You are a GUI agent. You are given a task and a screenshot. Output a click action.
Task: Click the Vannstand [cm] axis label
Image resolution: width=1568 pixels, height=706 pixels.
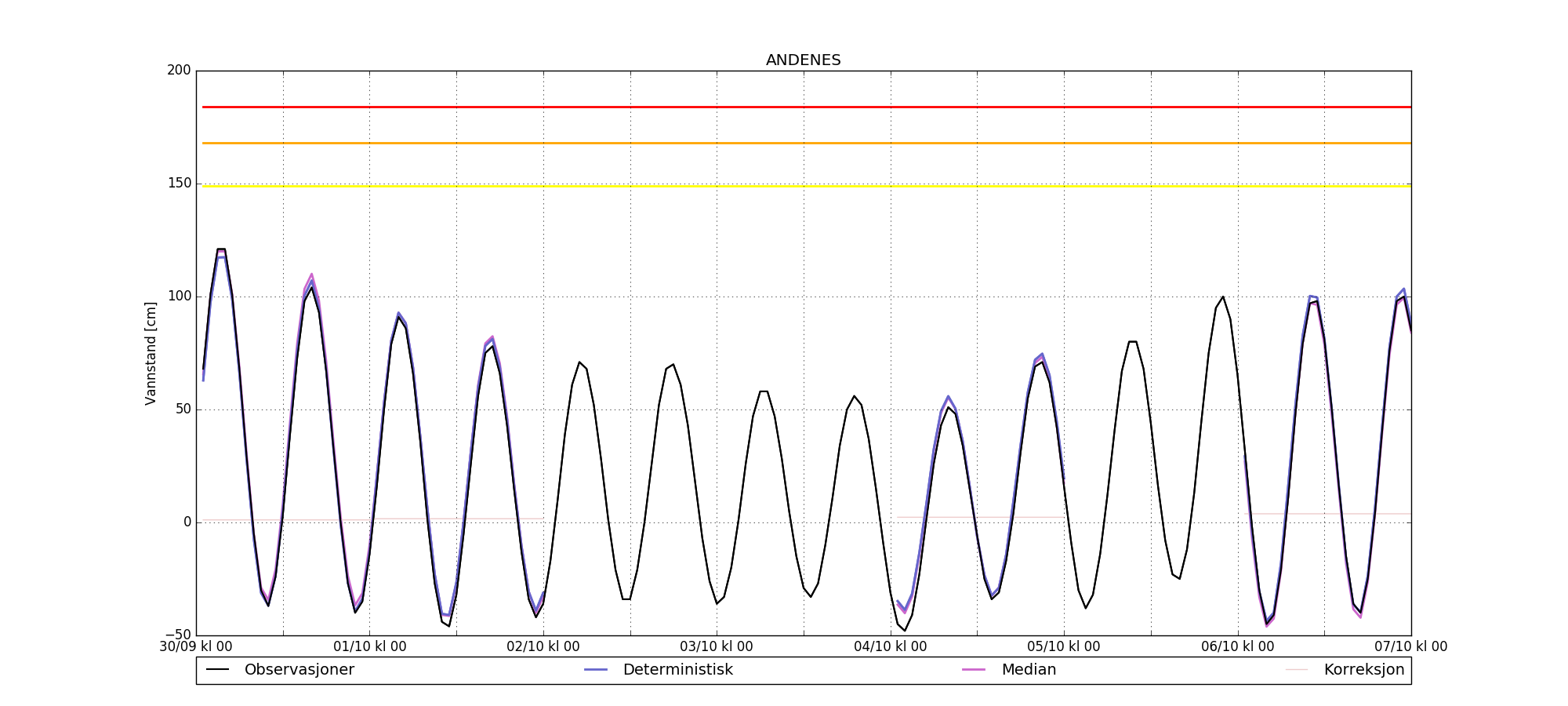[x=151, y=353]
